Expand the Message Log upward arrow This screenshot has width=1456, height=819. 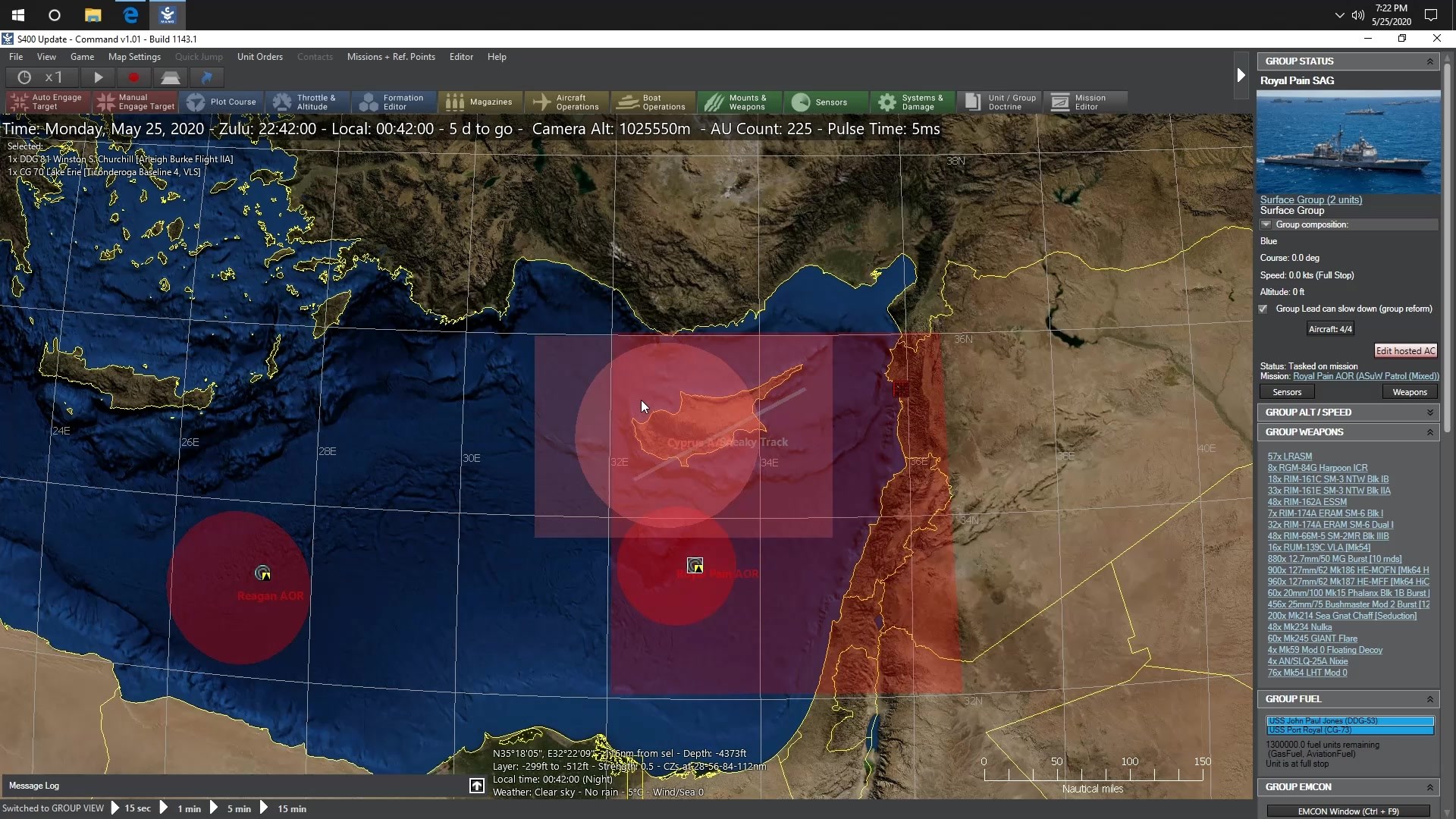[477, 786]
